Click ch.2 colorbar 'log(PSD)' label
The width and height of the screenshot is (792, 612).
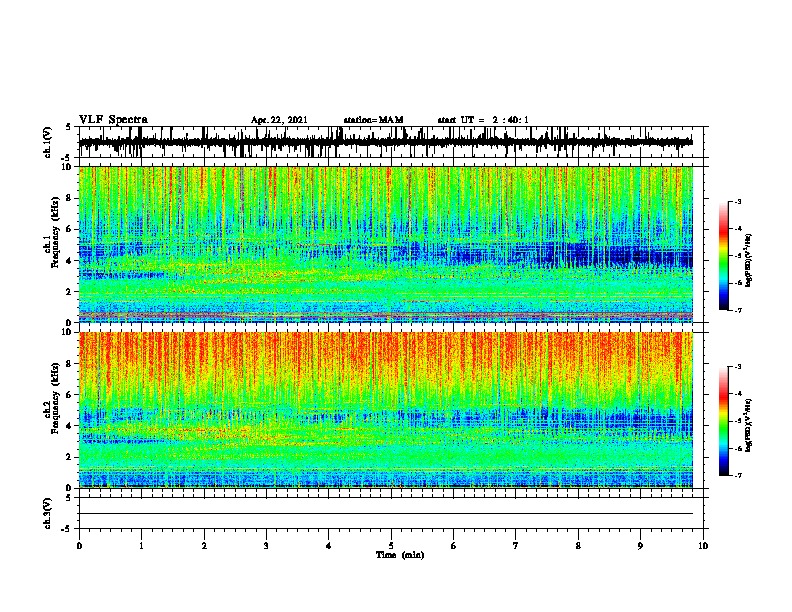749,425
